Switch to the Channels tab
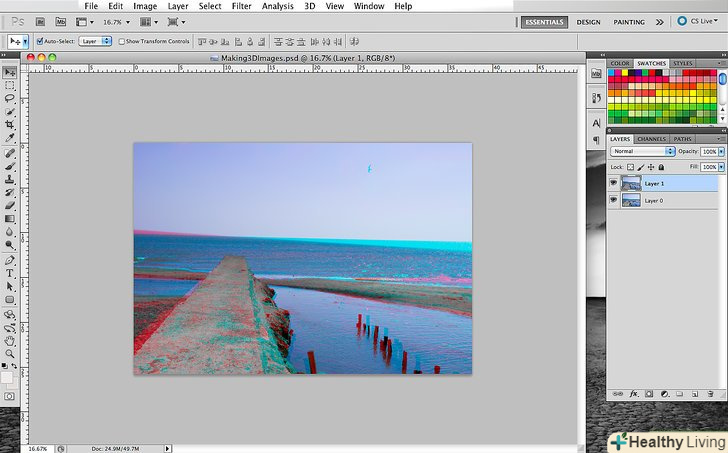Screen dimensions: 728x453 652,139
